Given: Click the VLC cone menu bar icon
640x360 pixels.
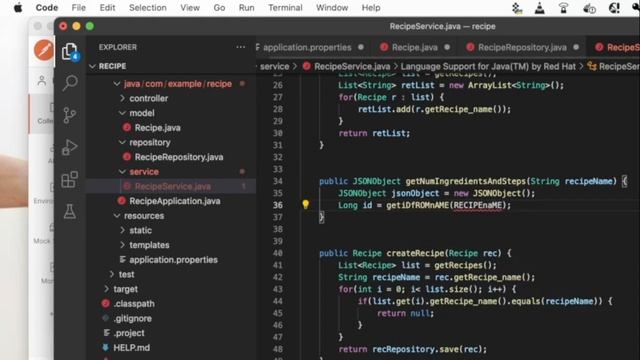Looking at the screenshot, I should (540, 8).
